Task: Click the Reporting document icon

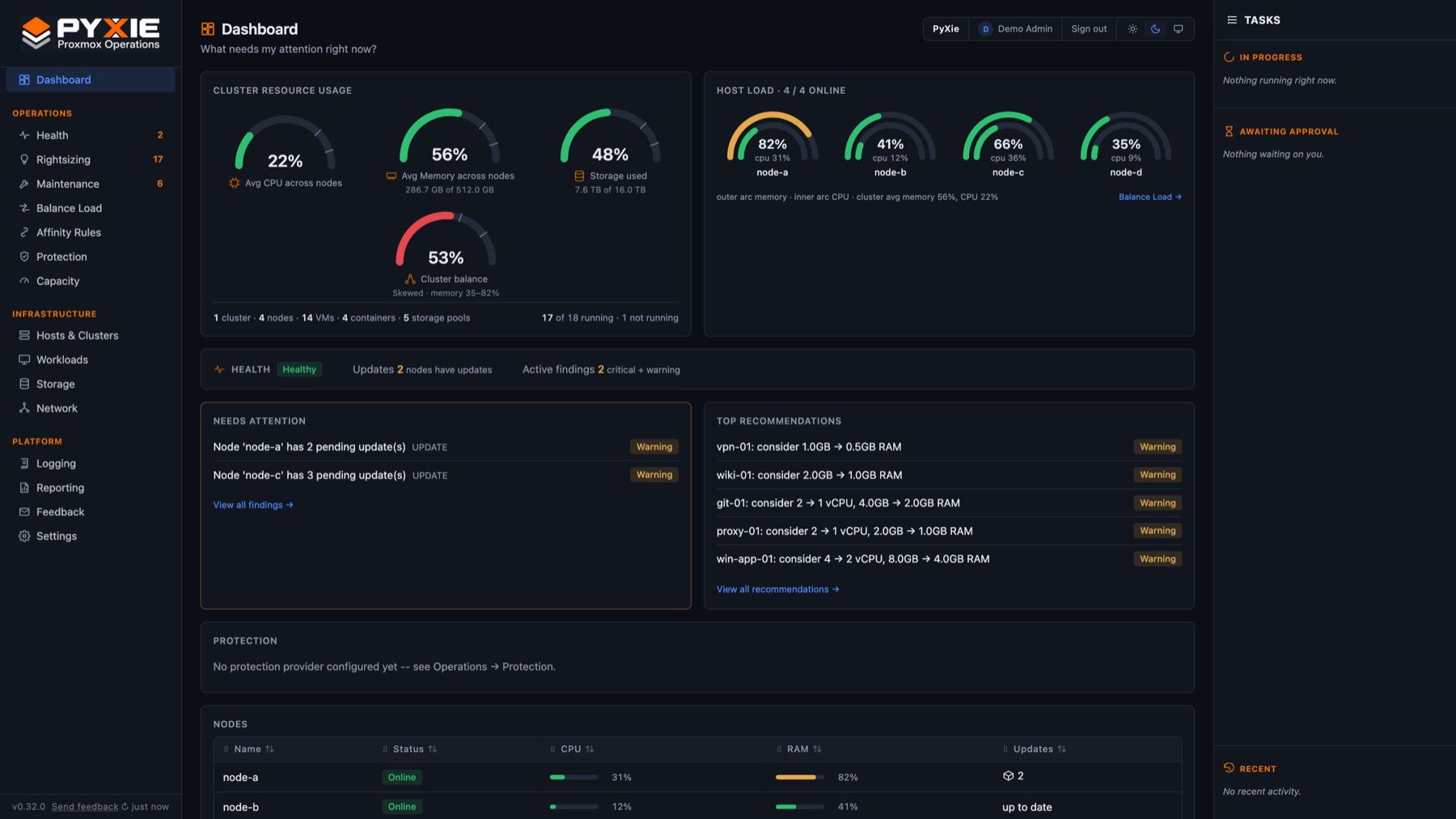Action: click(24, 487)
